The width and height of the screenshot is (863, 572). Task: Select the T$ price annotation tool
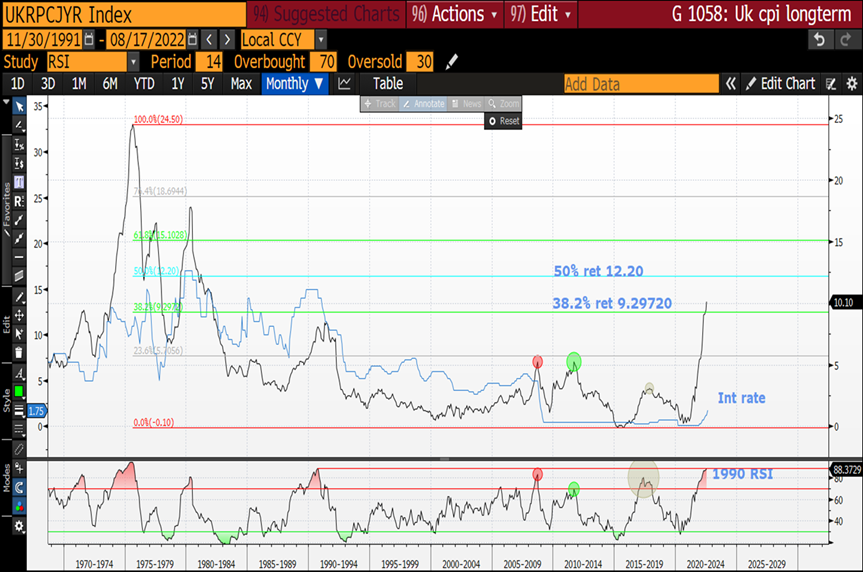[x=19, y=164]
